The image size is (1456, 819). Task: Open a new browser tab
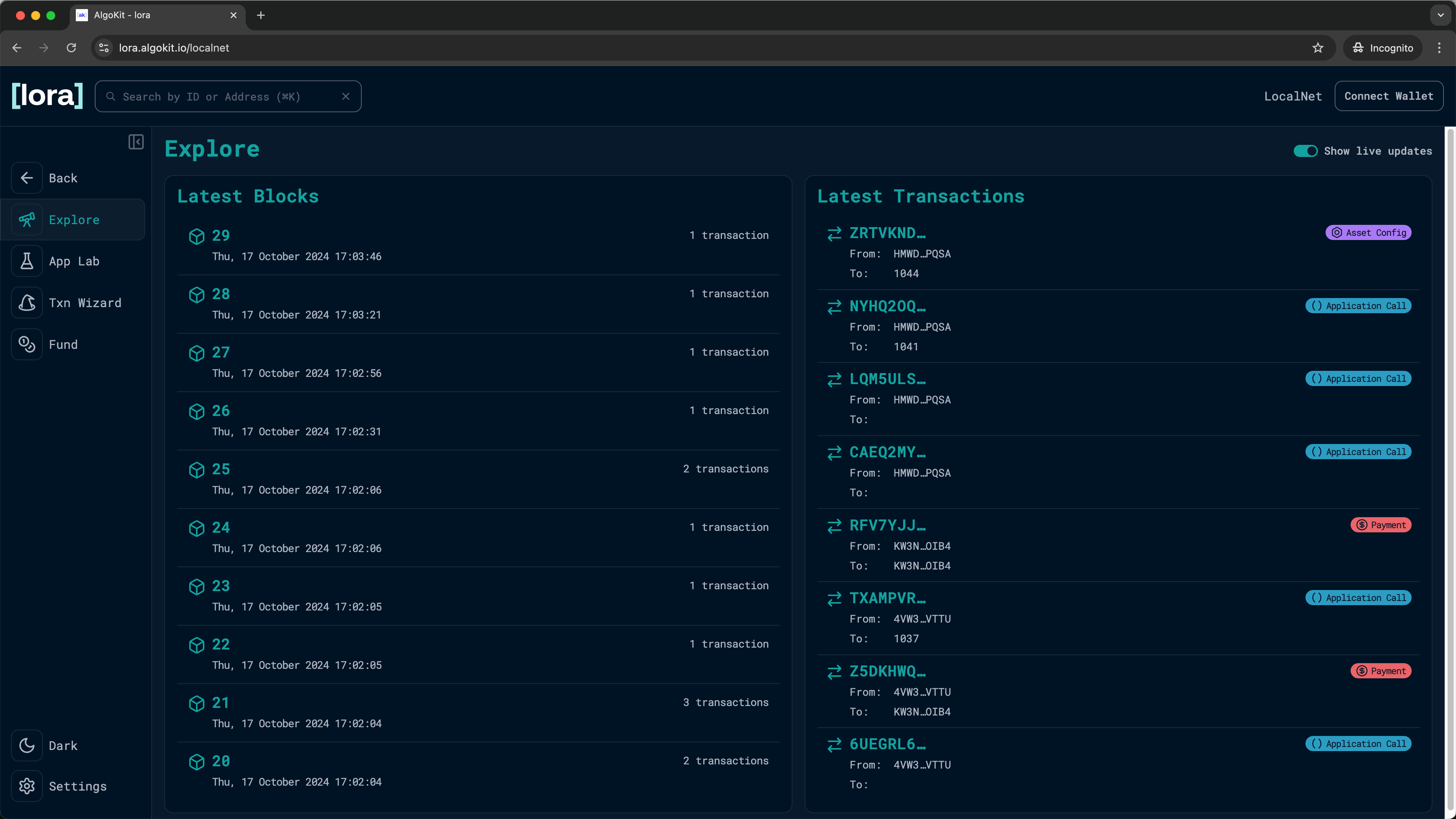click(260, 15)
